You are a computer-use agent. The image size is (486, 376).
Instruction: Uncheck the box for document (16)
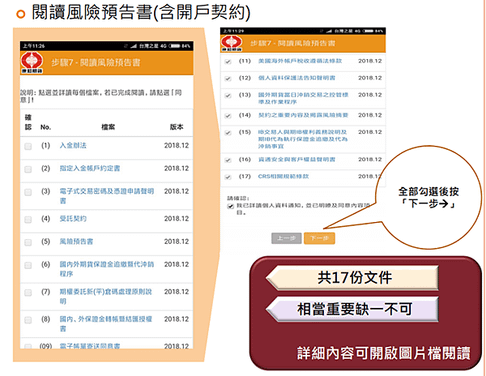tap(228, 160)
